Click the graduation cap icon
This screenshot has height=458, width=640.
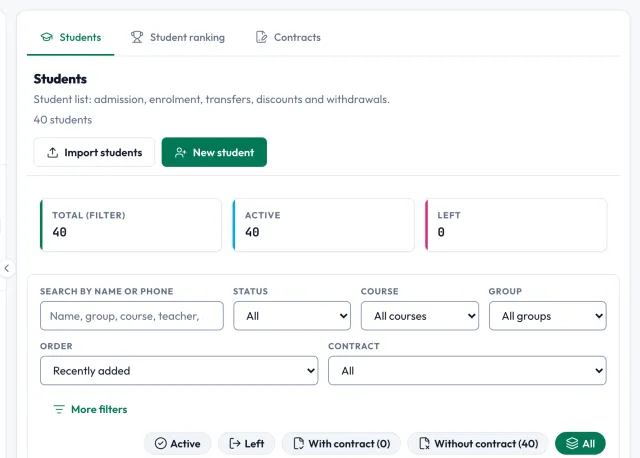[47, 37]
